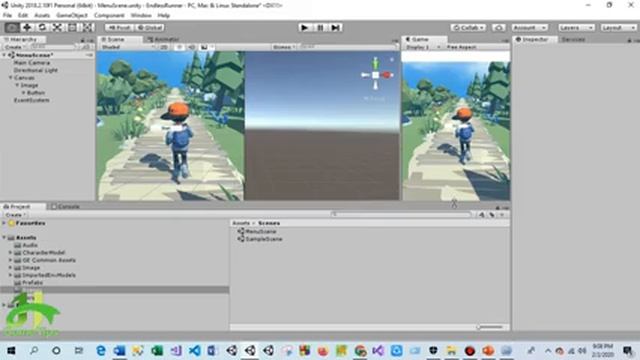The width and height of the screenshot is (640, 360).
Task: Toggle scene audio button
Action: click(x=191, y=47)
